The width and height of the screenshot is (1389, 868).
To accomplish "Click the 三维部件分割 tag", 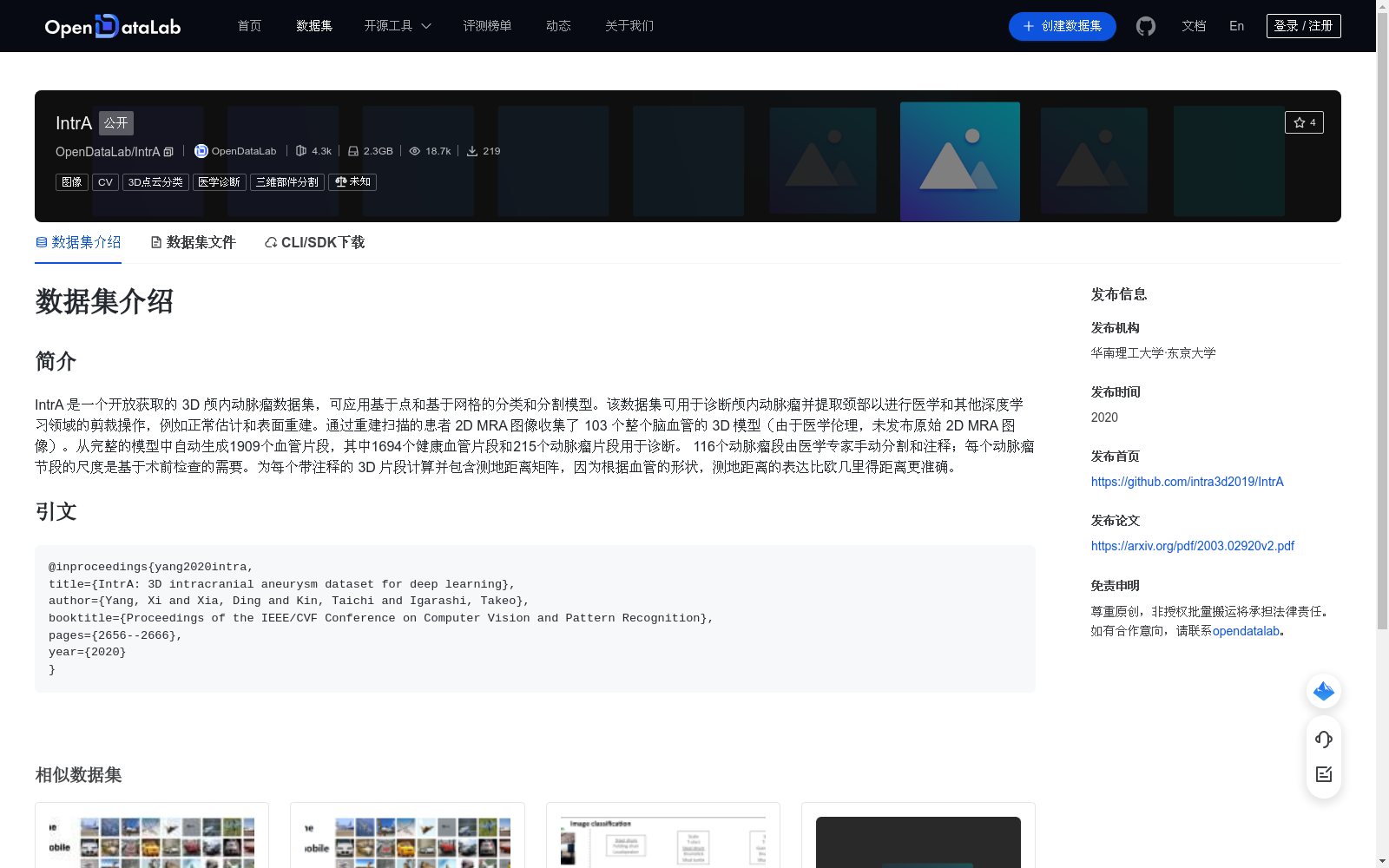I will 287,182.
